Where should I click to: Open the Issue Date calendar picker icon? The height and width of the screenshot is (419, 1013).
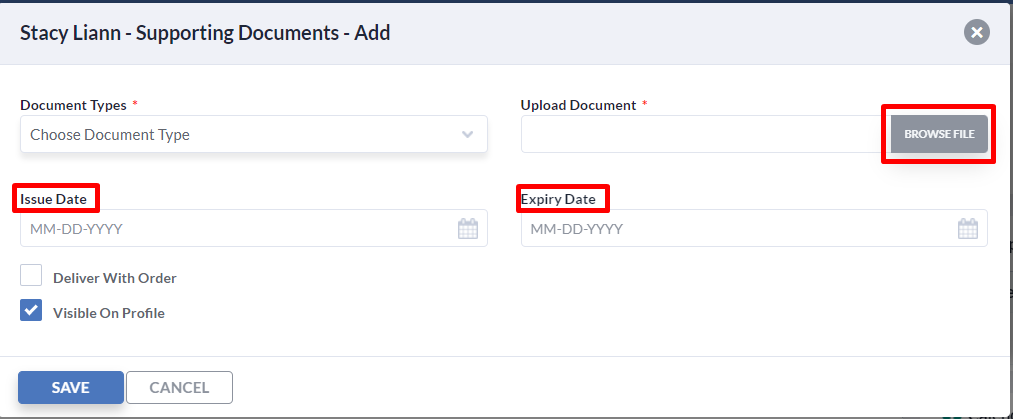coord(468,229)
